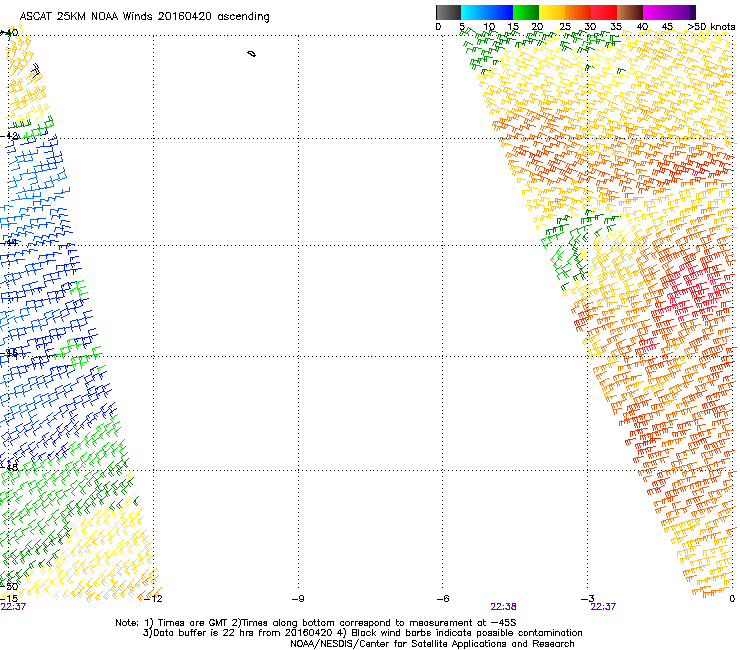Click the longitude label '-9'
The height and width of the screenshot is (650, 740).
pos(298,599)
